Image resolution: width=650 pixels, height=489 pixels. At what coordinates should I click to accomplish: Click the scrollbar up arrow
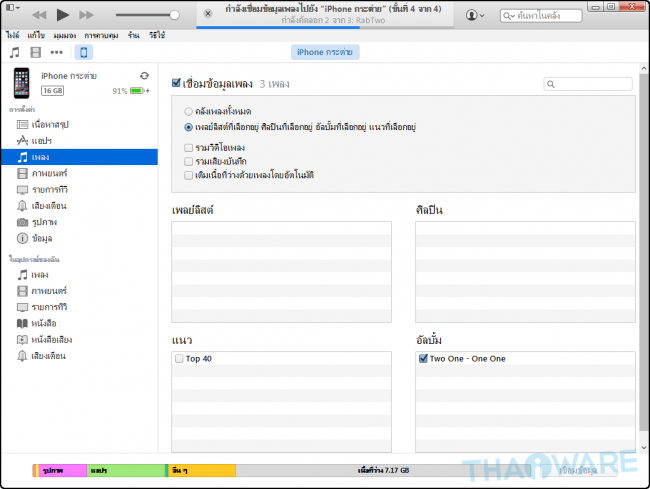(x=644, y=68)
